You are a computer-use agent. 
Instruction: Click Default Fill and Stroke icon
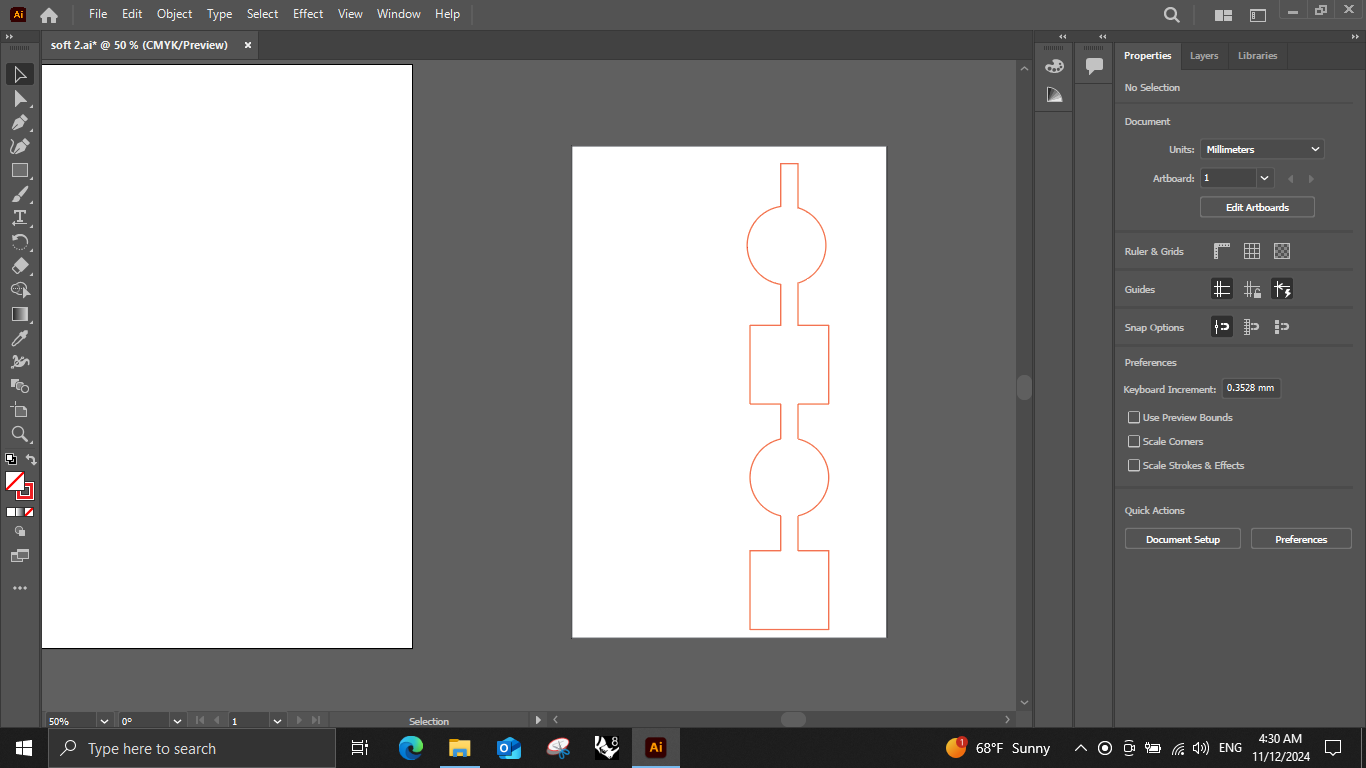pos(11,460)
